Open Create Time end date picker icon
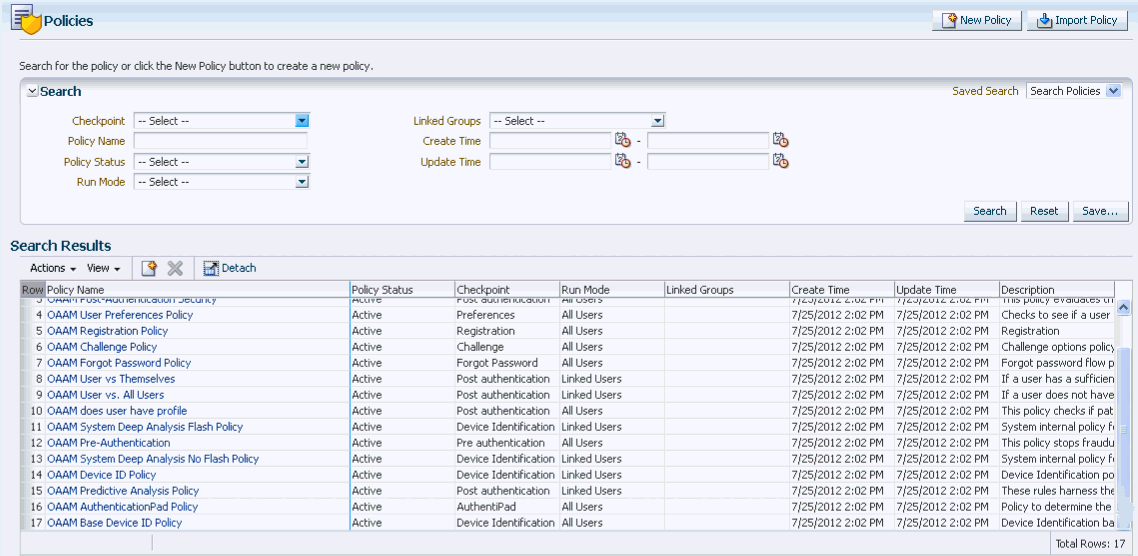The image size is (1138, 556). tap(780, 140)
